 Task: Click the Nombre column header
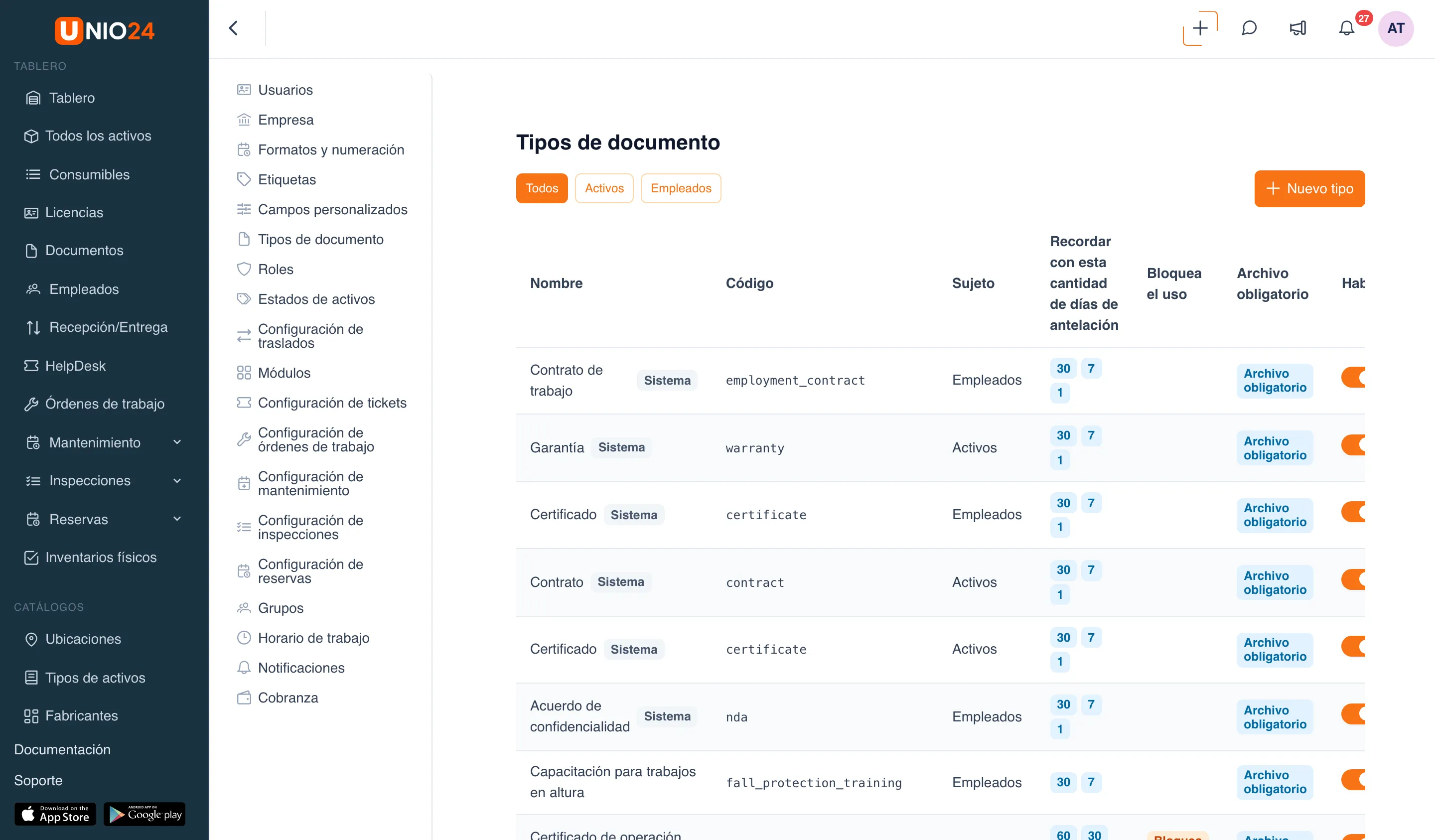[556, 283]
